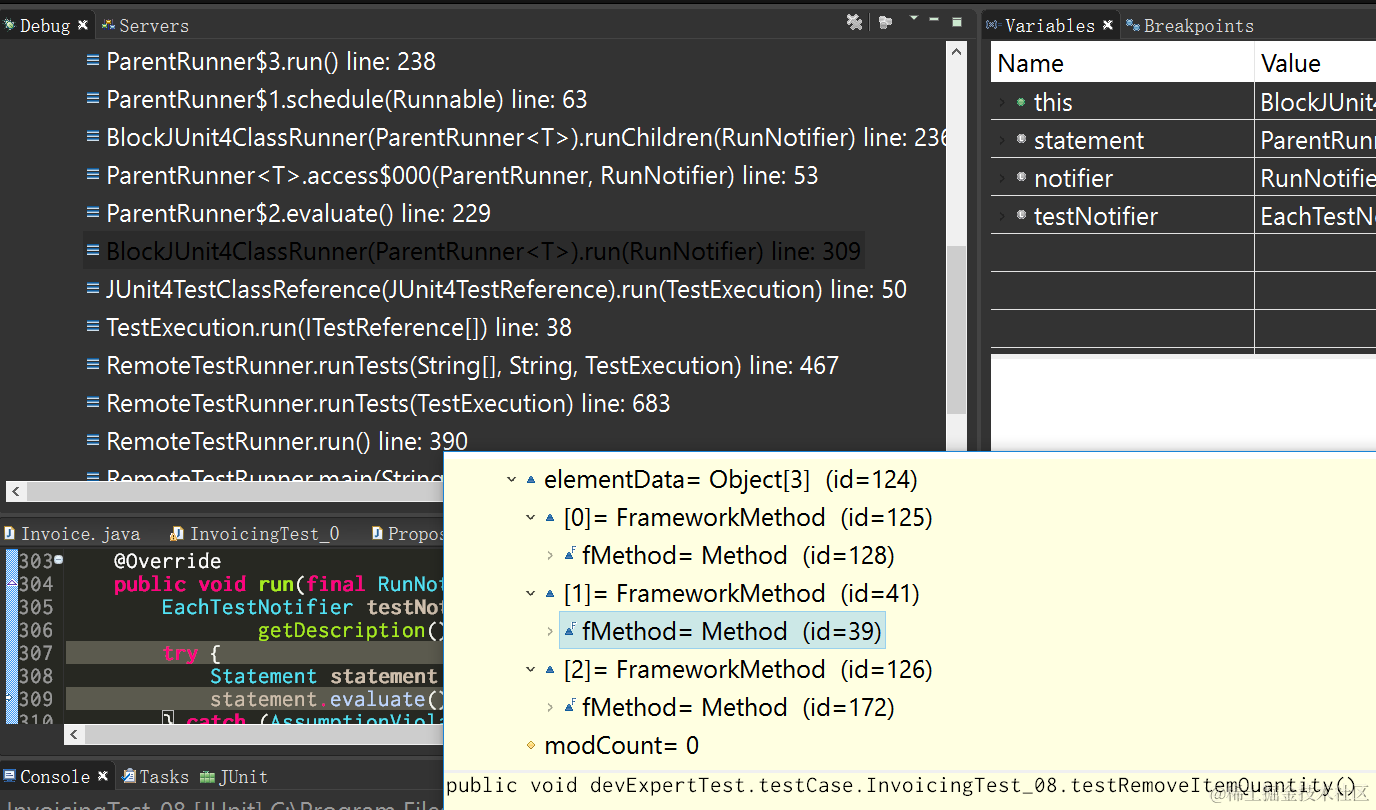The width and height of the screenshot is (1376, 810).
Task: Close the Debug tab with its X
Action: pyautogui.click(x=83, y=25)
